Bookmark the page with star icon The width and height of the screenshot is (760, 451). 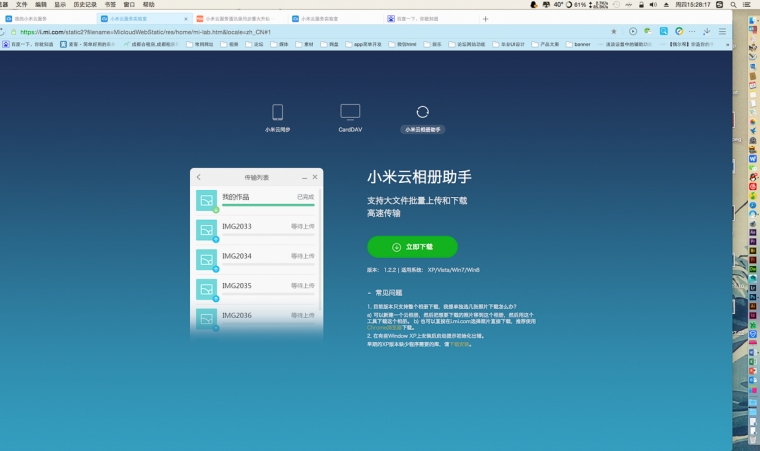pyautogui.click(x=614, y=32)
